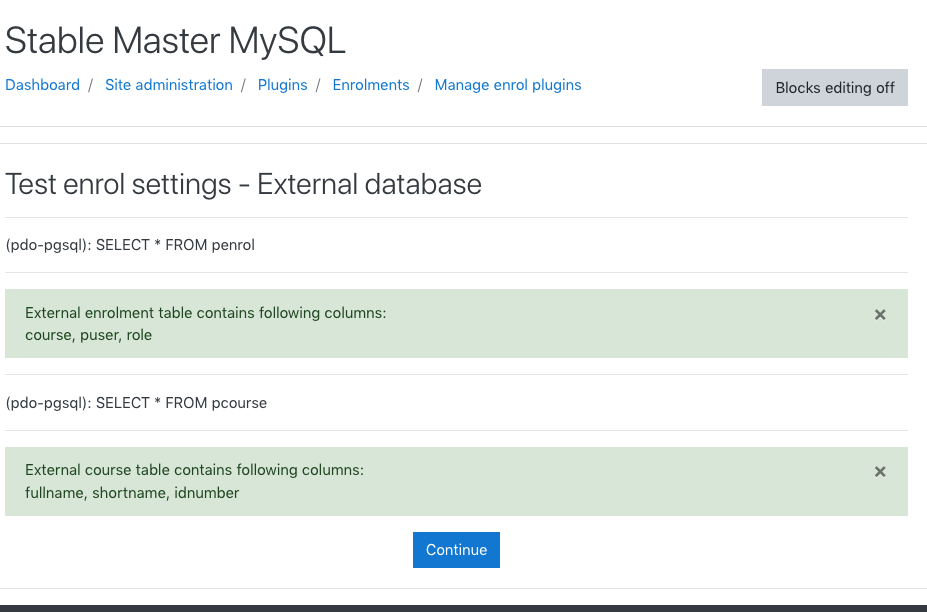This screenshot has width=927, height=612.
Task: Click 'External course table contains following columns' text
Action: click(x=195, y=470)
